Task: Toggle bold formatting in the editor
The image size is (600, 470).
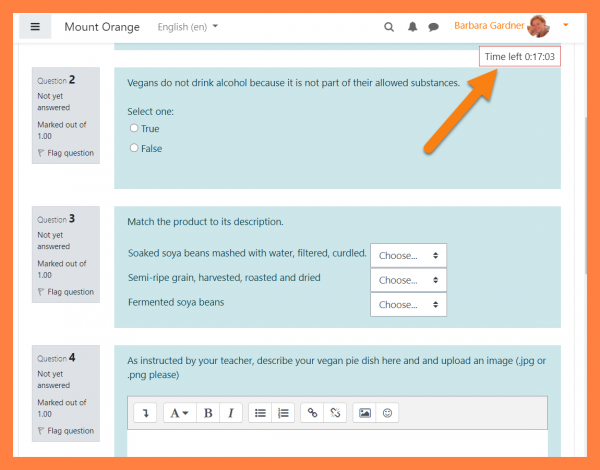Action: click(x=208, y=412)
